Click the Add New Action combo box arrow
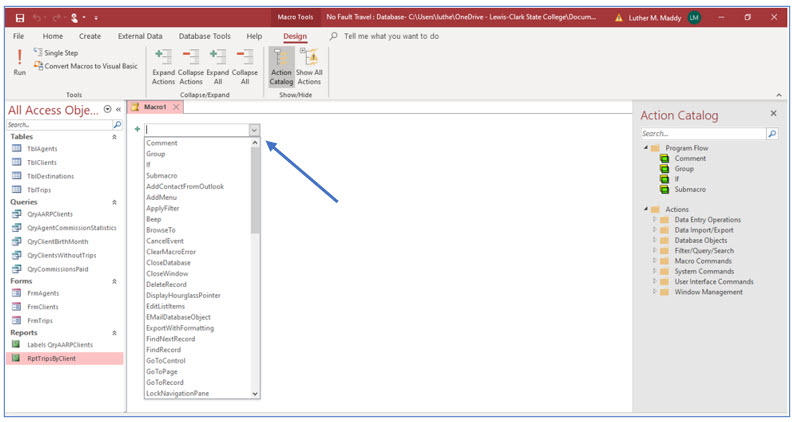This screenshot has height=422, width=804. tap(254, 130)
